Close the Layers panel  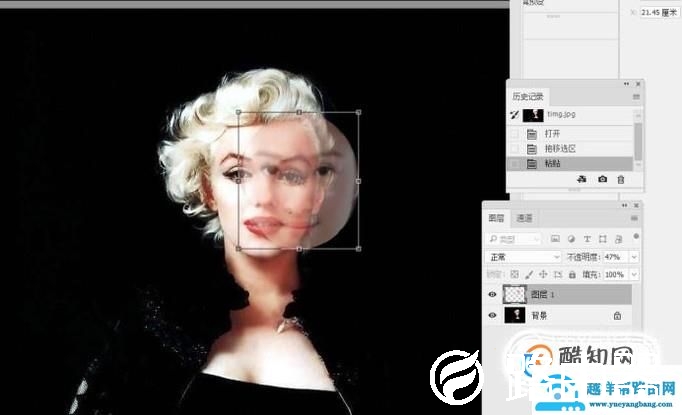click(636, 205)
